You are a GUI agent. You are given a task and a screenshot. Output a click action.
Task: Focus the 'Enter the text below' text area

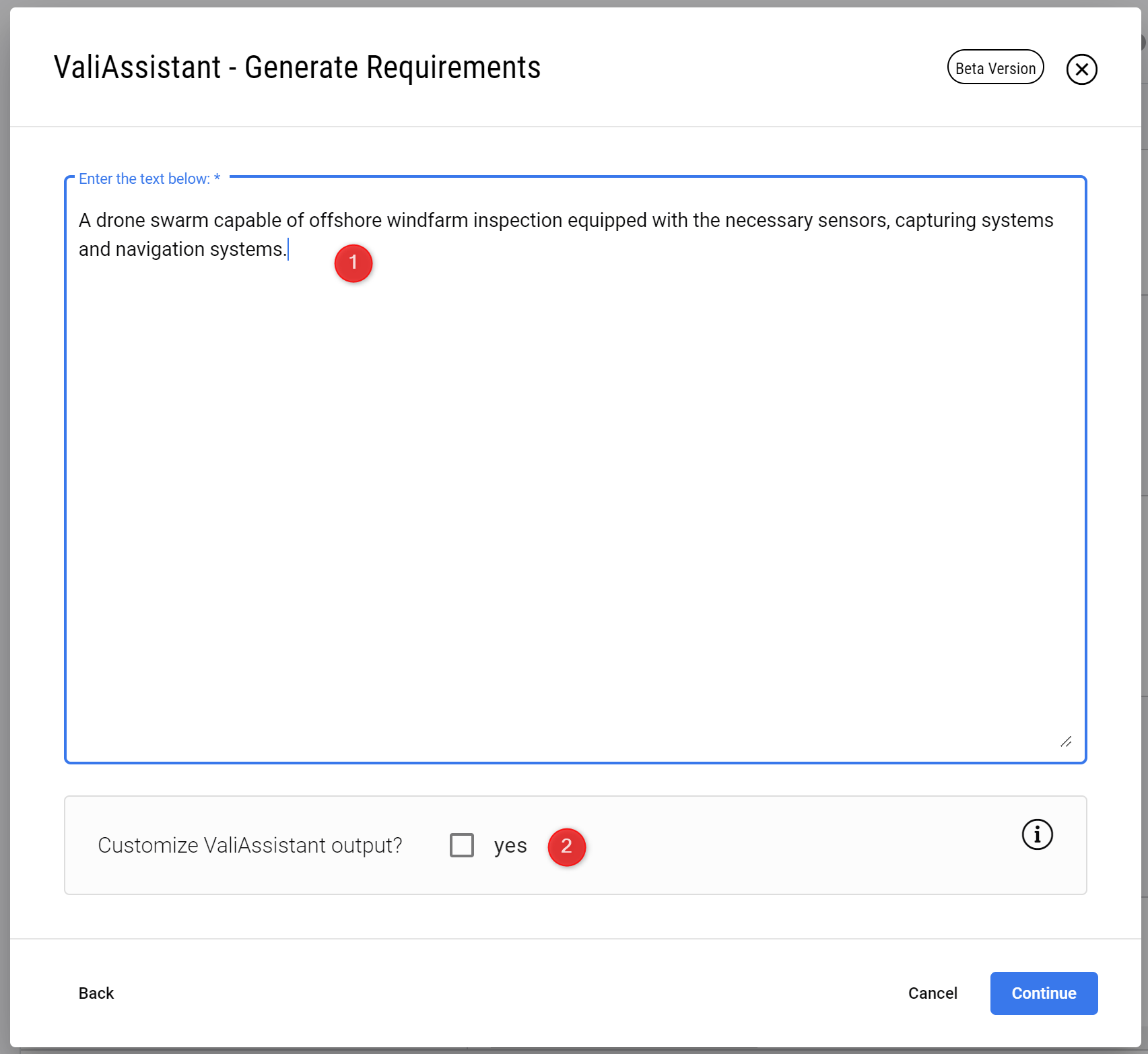tap(575, 470)
